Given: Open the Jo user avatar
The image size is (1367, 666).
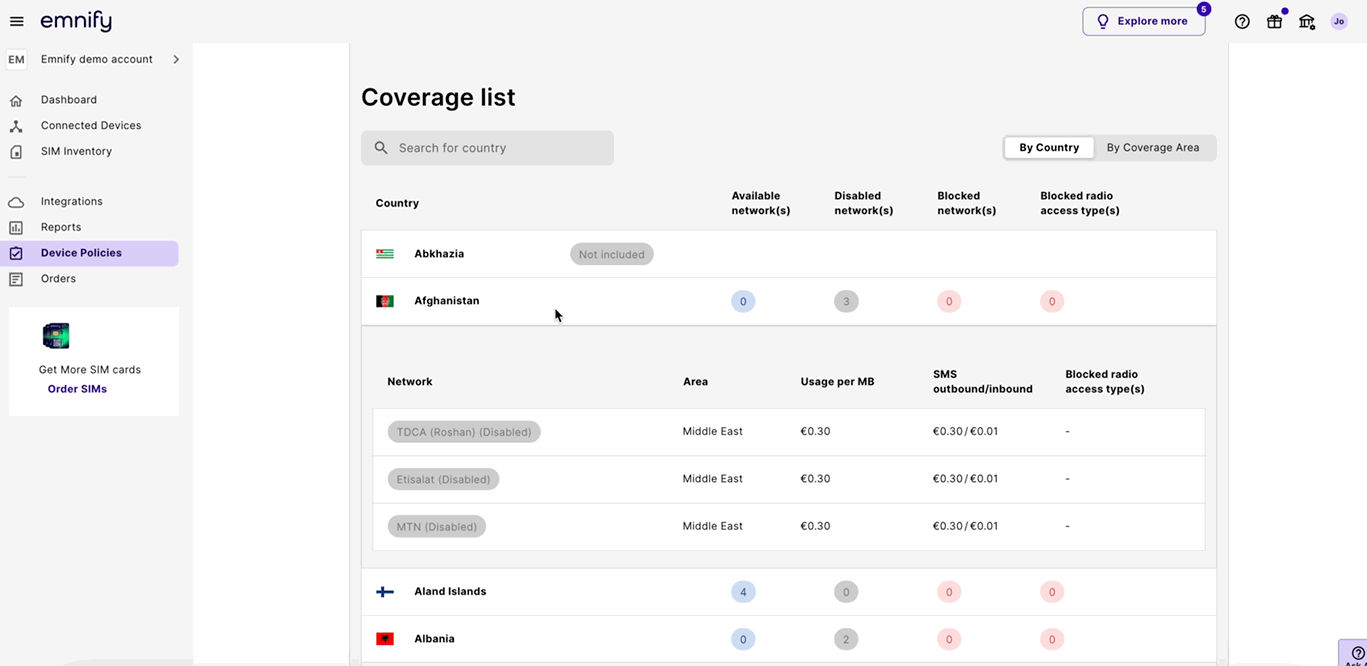Looking at the screenshot, I should pos(1339,21).
